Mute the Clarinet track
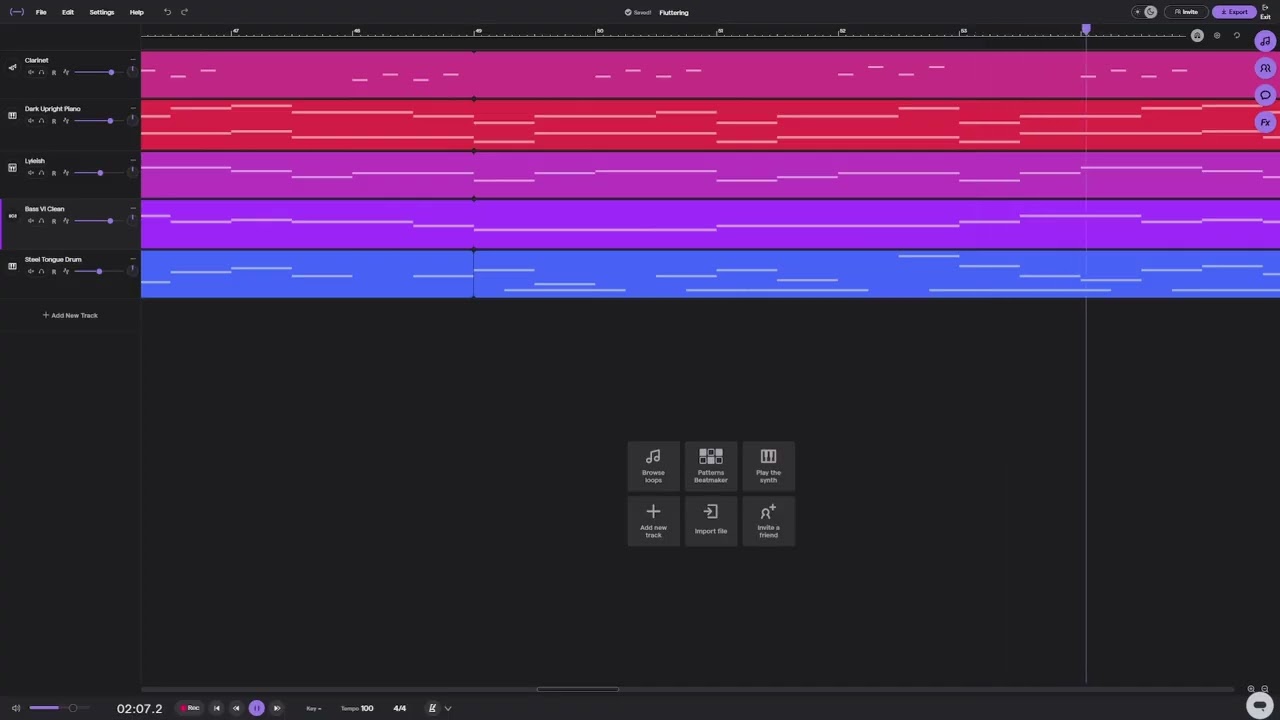 (31, 72)
